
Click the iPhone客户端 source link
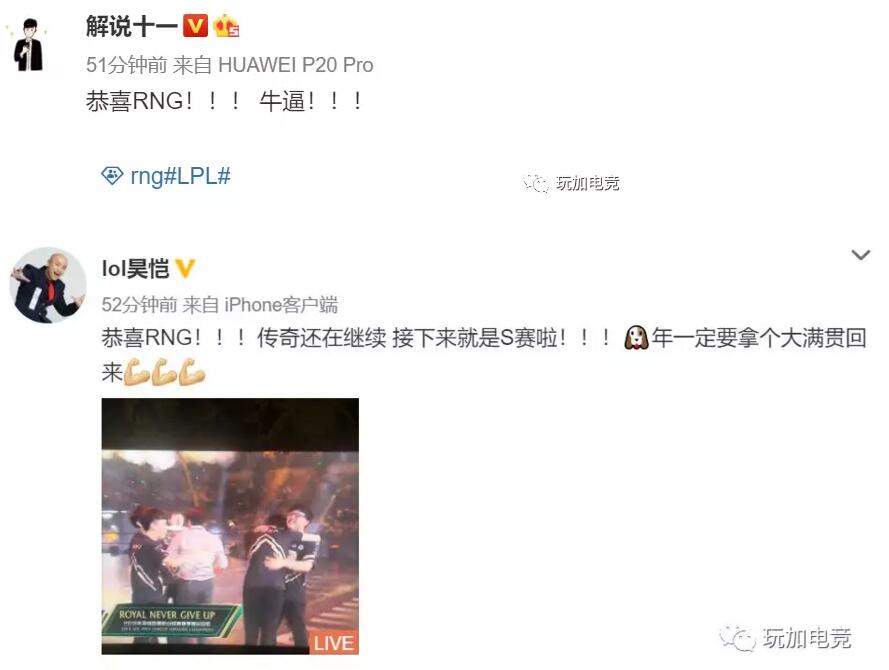(x=281, y=305)
